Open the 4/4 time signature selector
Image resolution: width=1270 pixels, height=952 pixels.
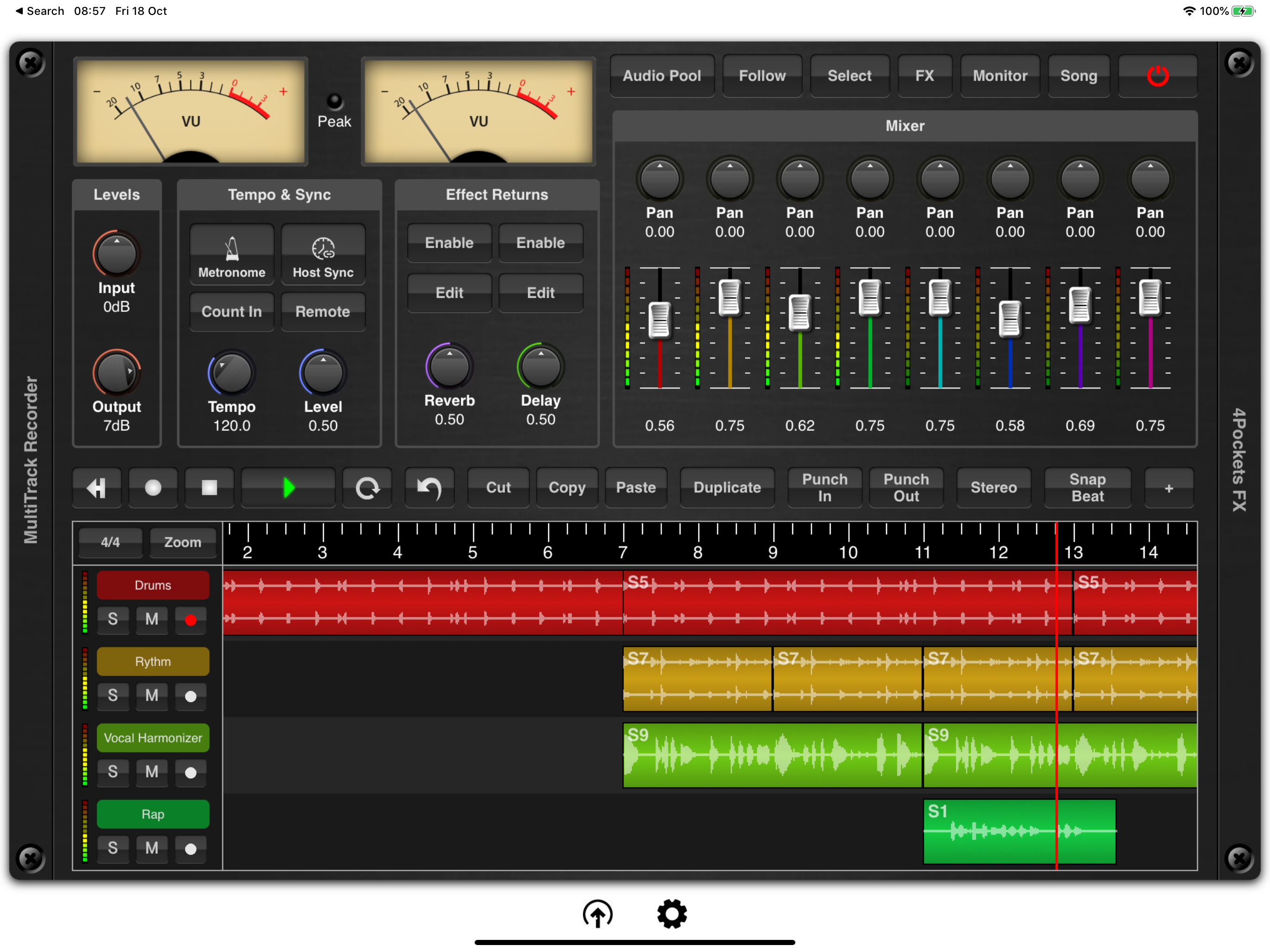click(x=110, y=542)
